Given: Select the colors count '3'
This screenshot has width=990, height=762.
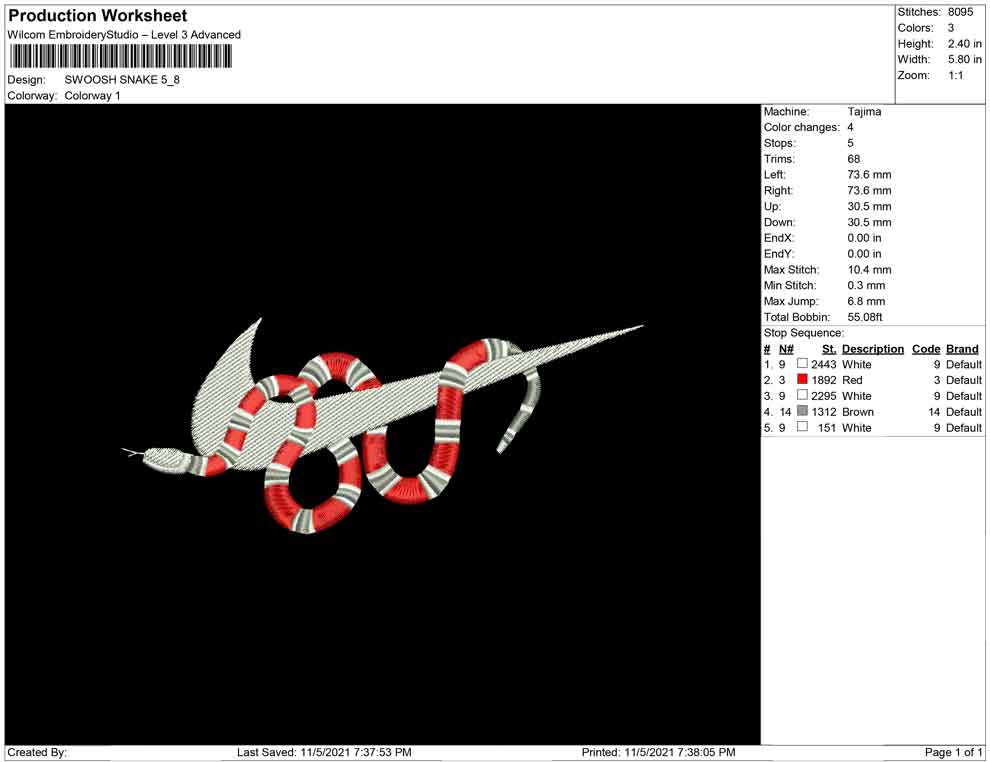Looking at the screenshot, I should pos(951,28).
